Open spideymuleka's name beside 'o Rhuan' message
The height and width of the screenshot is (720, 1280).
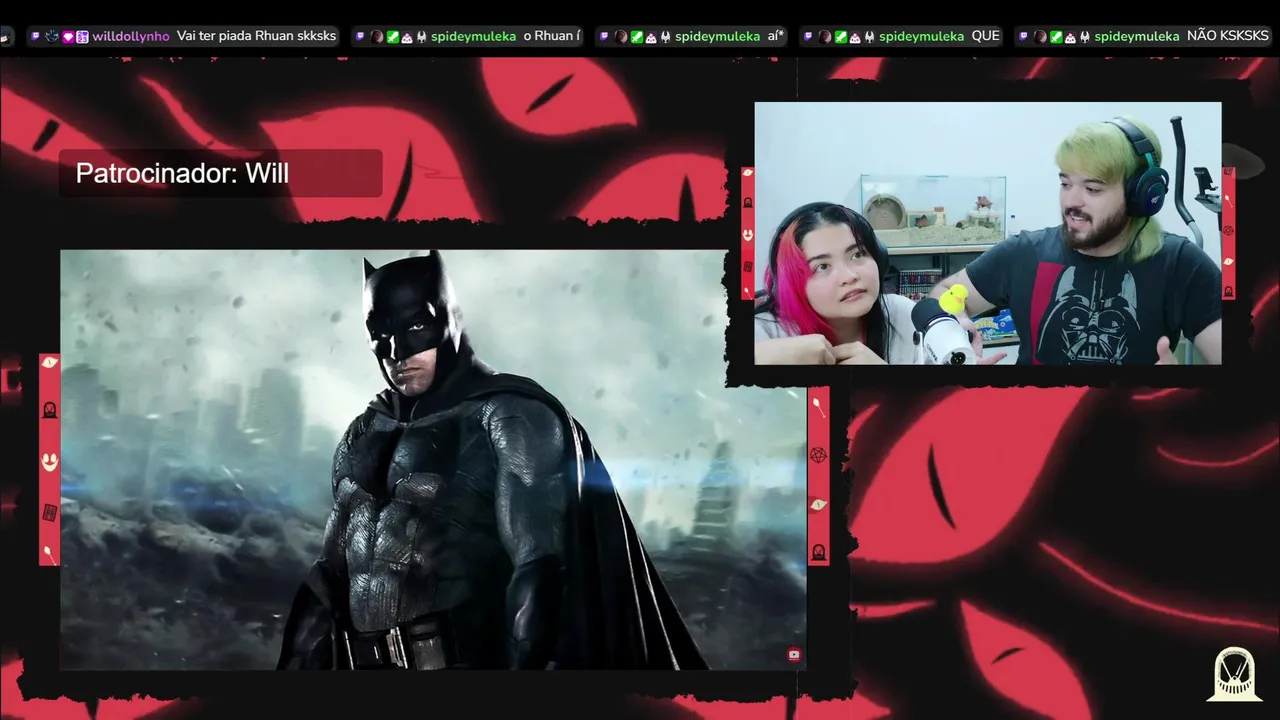[x=473, y=36]
